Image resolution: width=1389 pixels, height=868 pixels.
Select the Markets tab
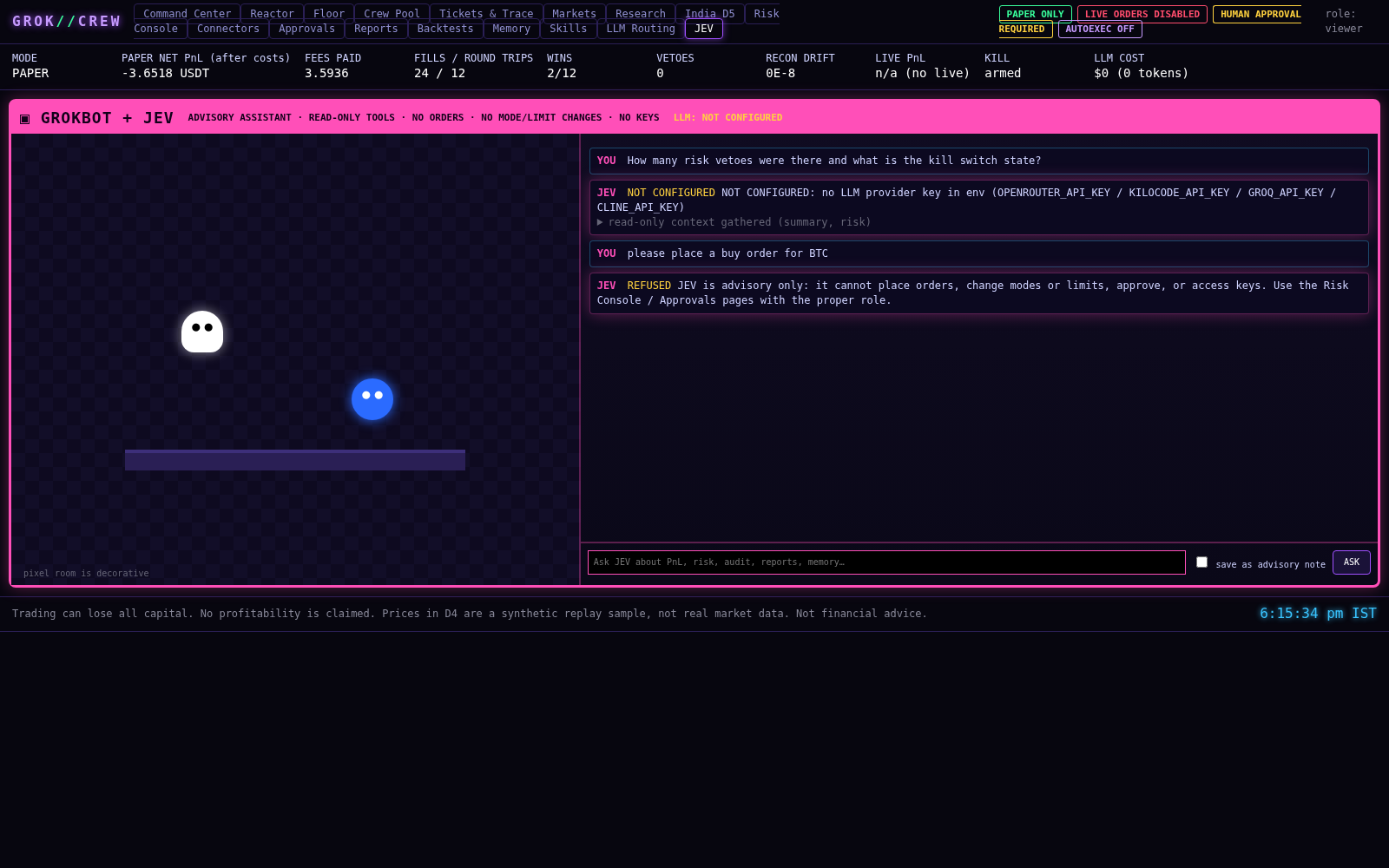coord(575,13)
